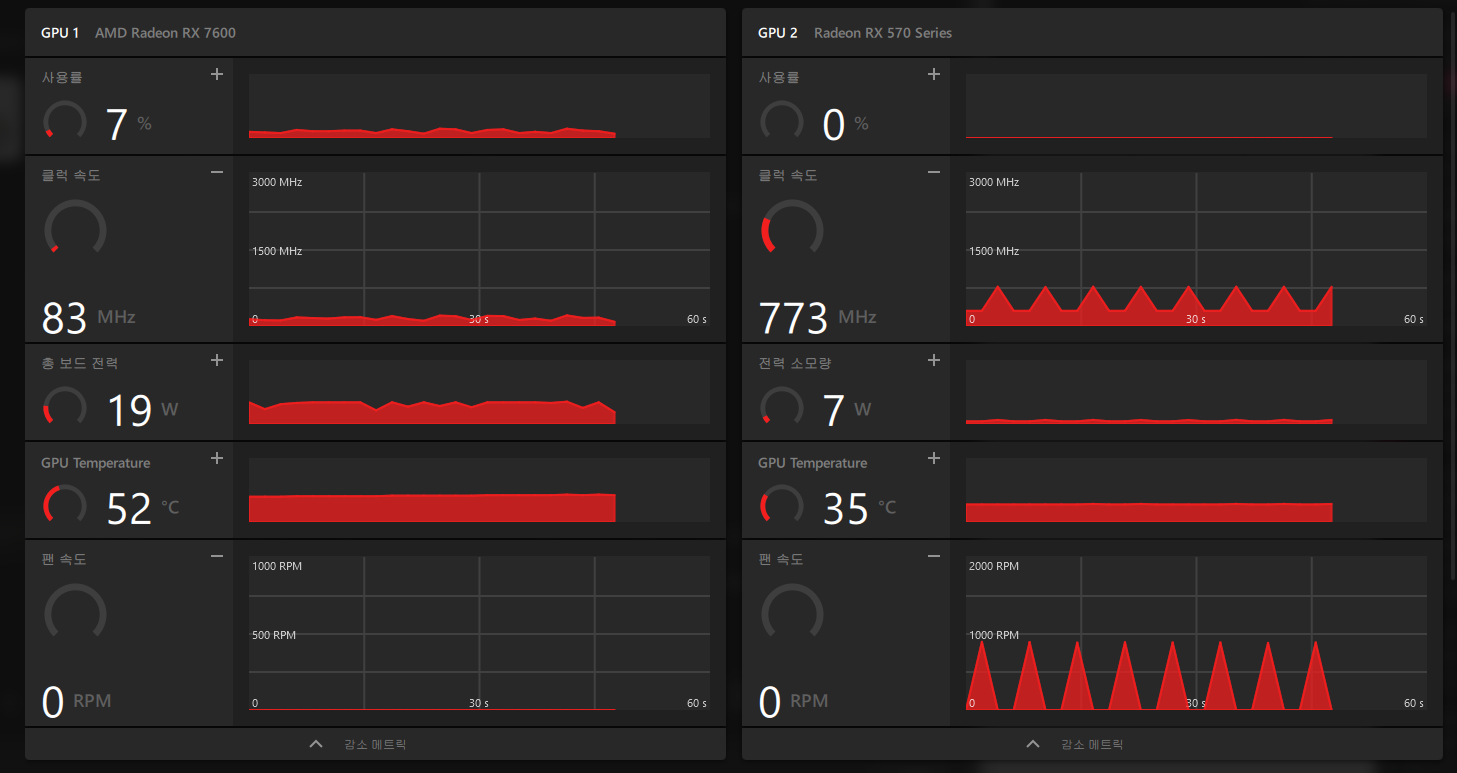Click GPU 1 클럭 속도 gauge dial
Image resolution: width=1457 pixels, height=773 pixels.
pyautogui.click(x=75, y=228)
